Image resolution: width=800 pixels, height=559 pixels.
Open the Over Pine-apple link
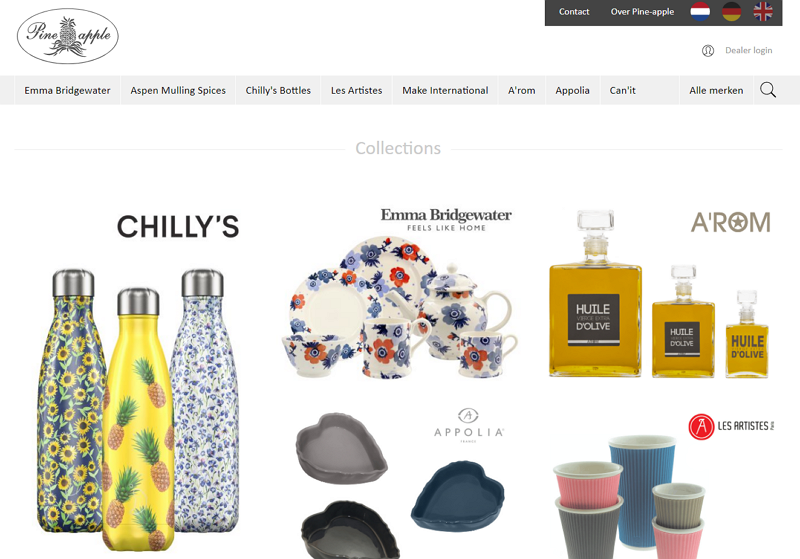point(642,12)
